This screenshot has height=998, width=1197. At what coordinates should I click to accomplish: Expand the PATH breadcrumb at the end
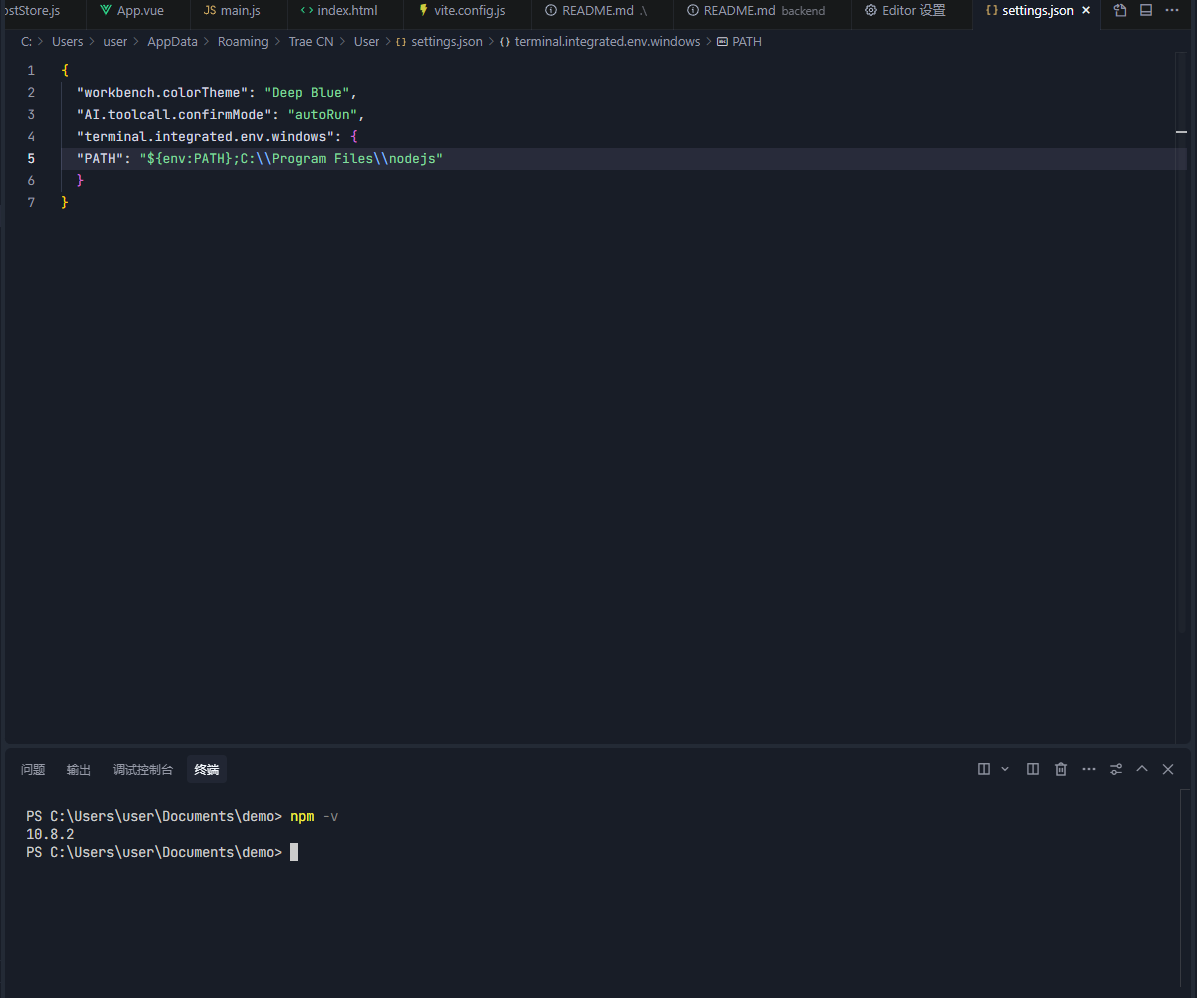tap(747, 42)
